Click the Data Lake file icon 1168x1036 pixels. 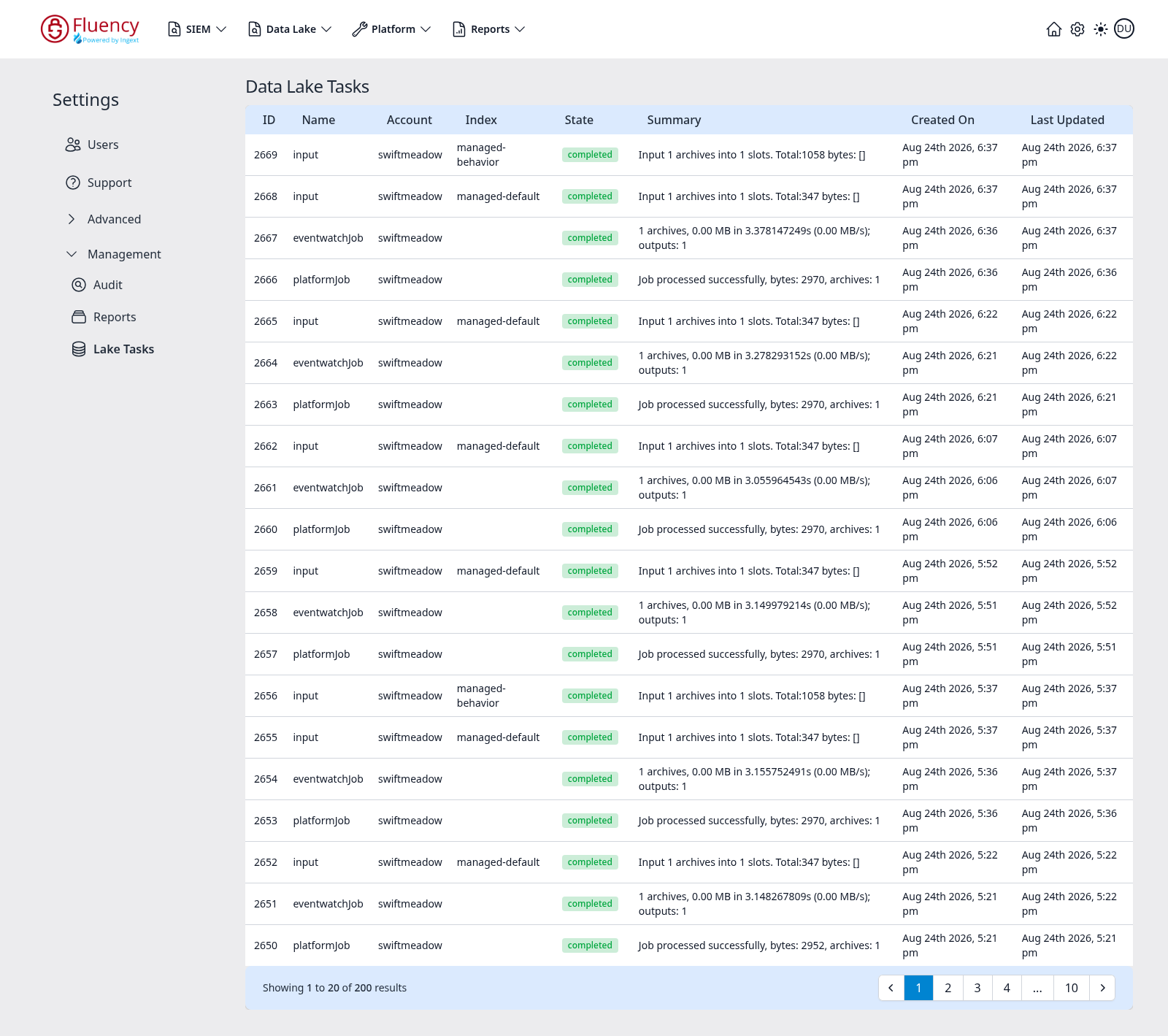tap(255, 29)
